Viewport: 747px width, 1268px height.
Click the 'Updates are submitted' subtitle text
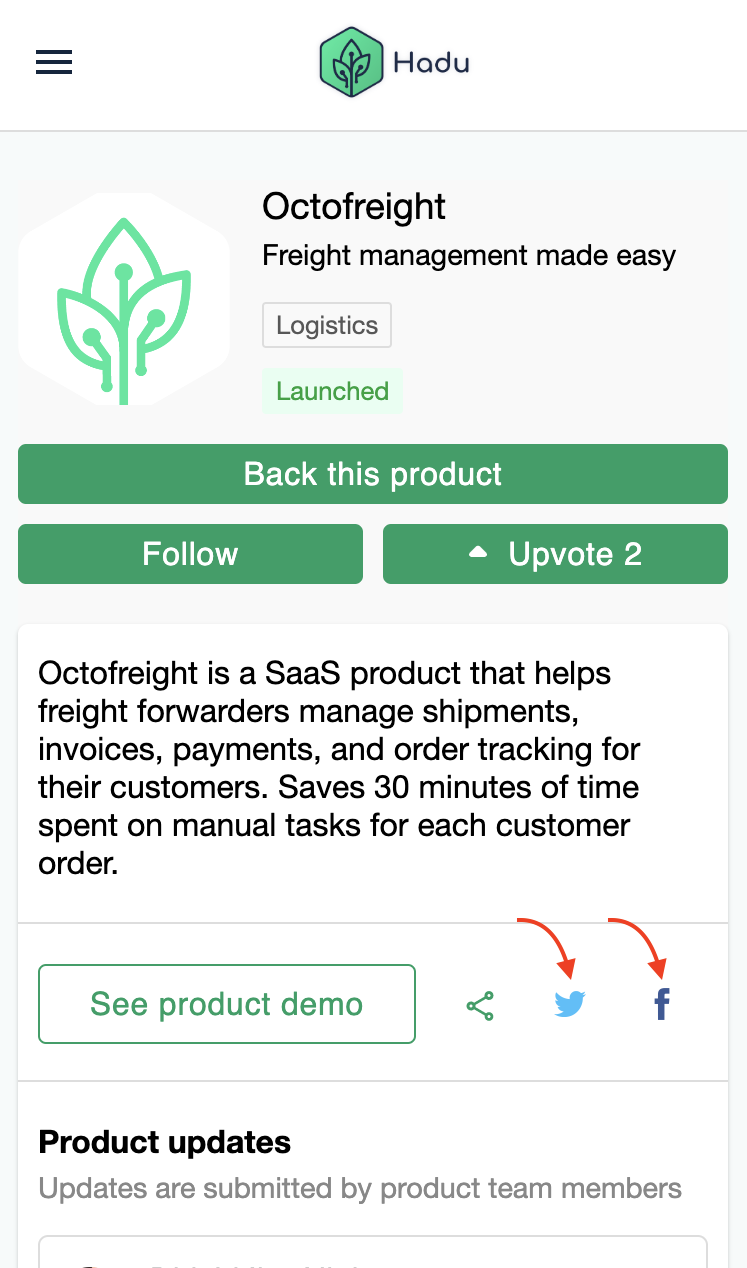(360, 1189)
